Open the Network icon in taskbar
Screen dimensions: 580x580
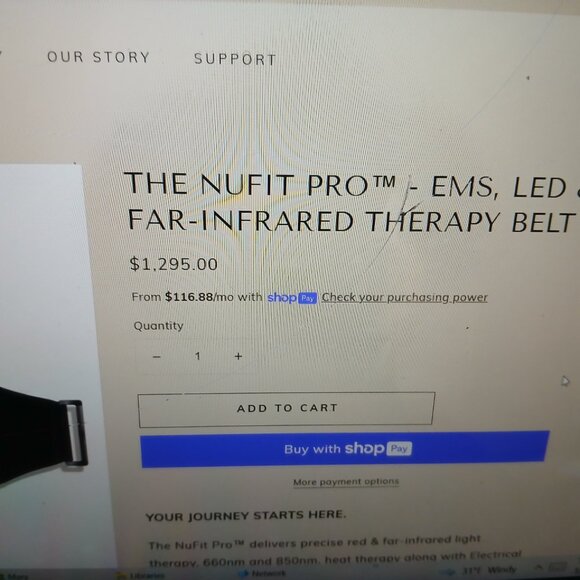(x=263, y=574)
